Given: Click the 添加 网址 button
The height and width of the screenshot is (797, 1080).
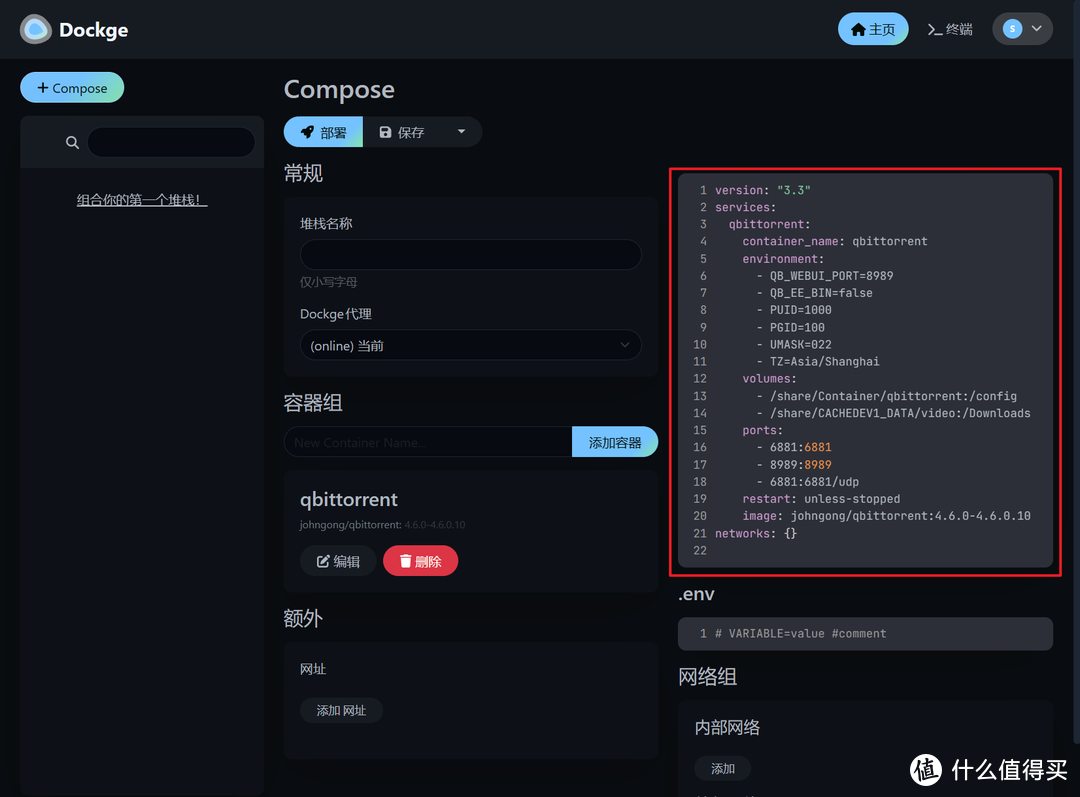Looking at the screenshot, I should (x=341, y=710).
